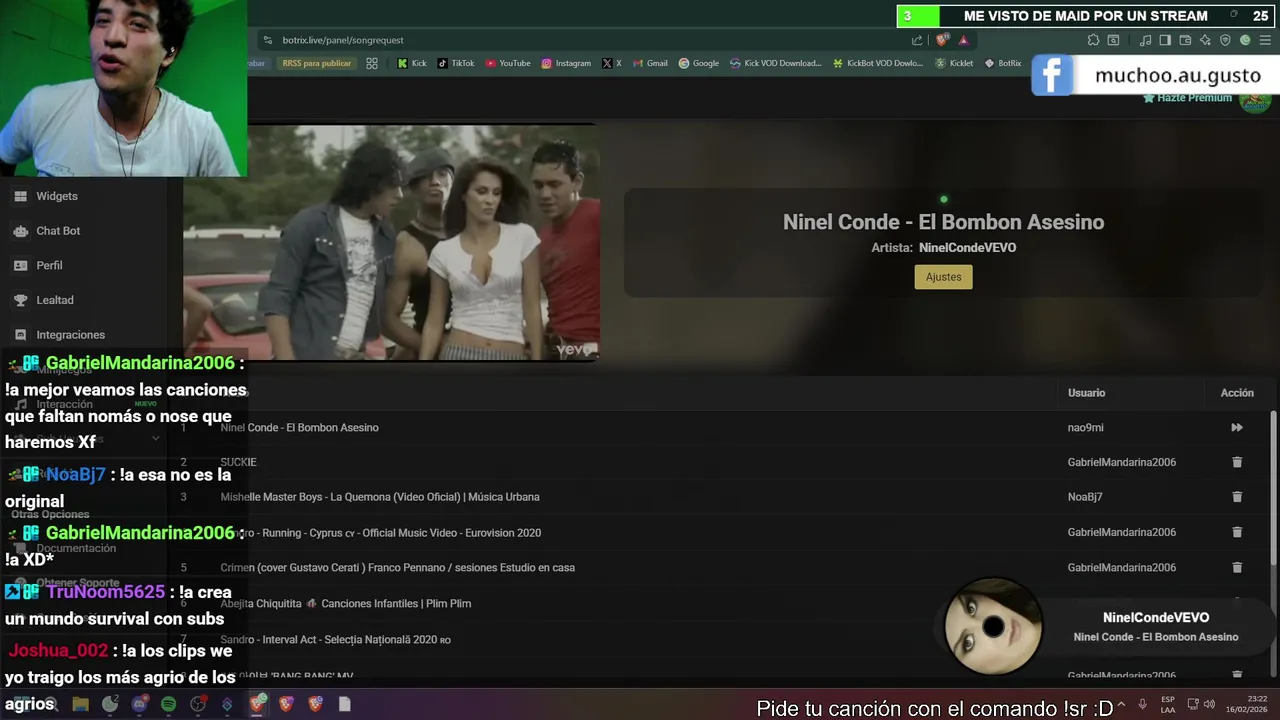Click the RRSS para publicar bookmark folder
The image size is (1280, 720).
(x=317, y=63)
